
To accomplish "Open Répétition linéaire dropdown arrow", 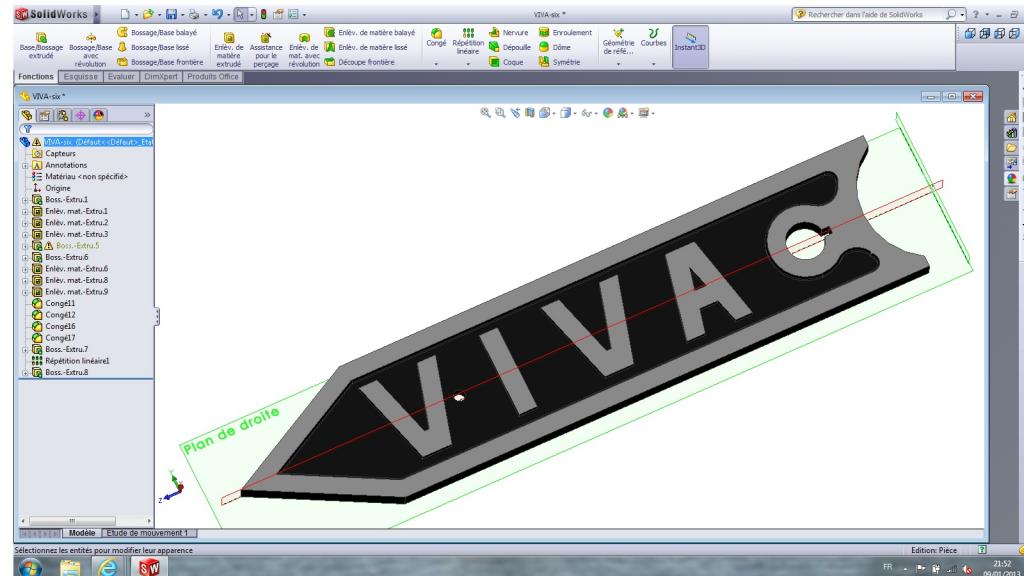I will [x=468, y=64].
